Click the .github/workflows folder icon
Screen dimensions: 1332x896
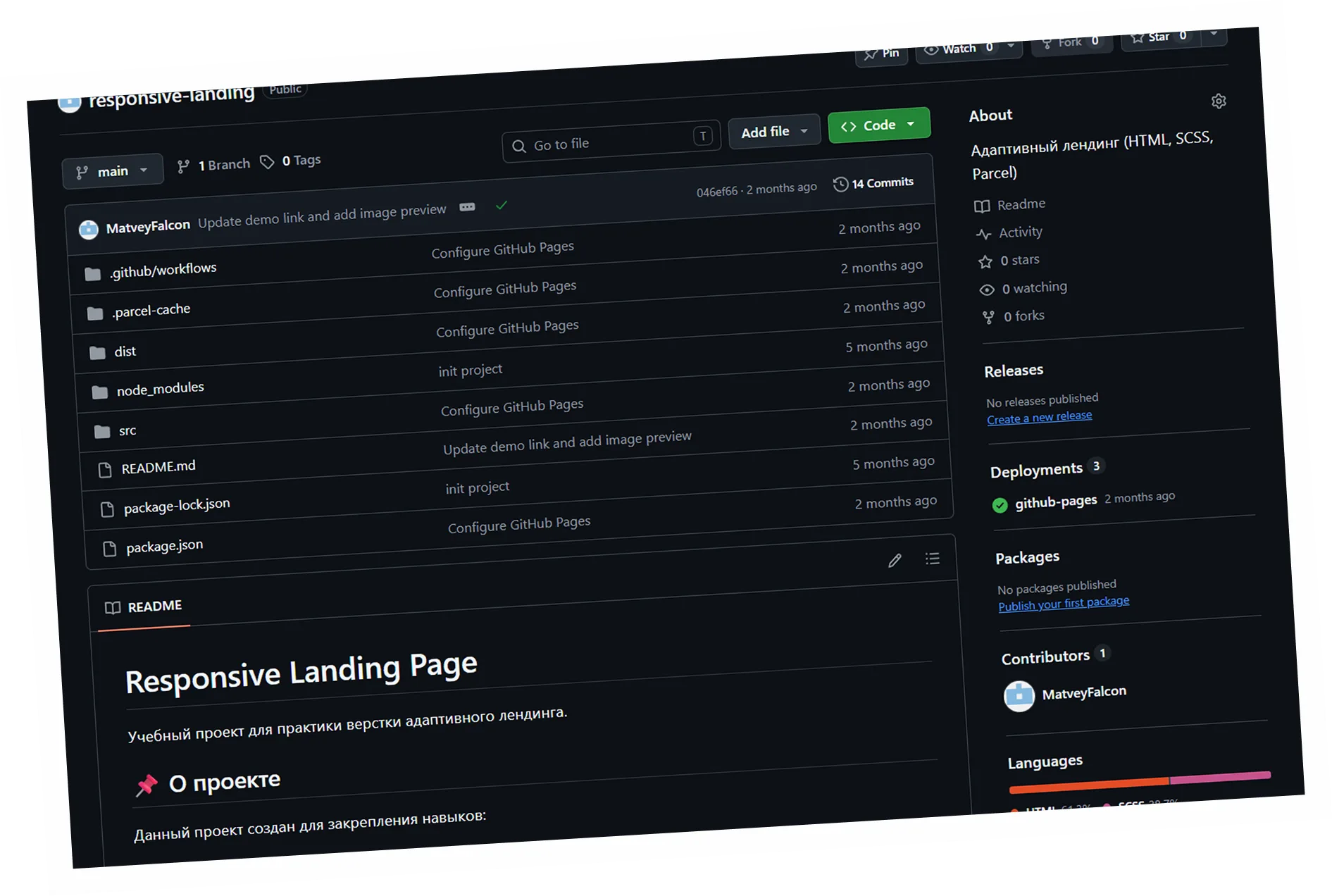(x=92, y=274)
